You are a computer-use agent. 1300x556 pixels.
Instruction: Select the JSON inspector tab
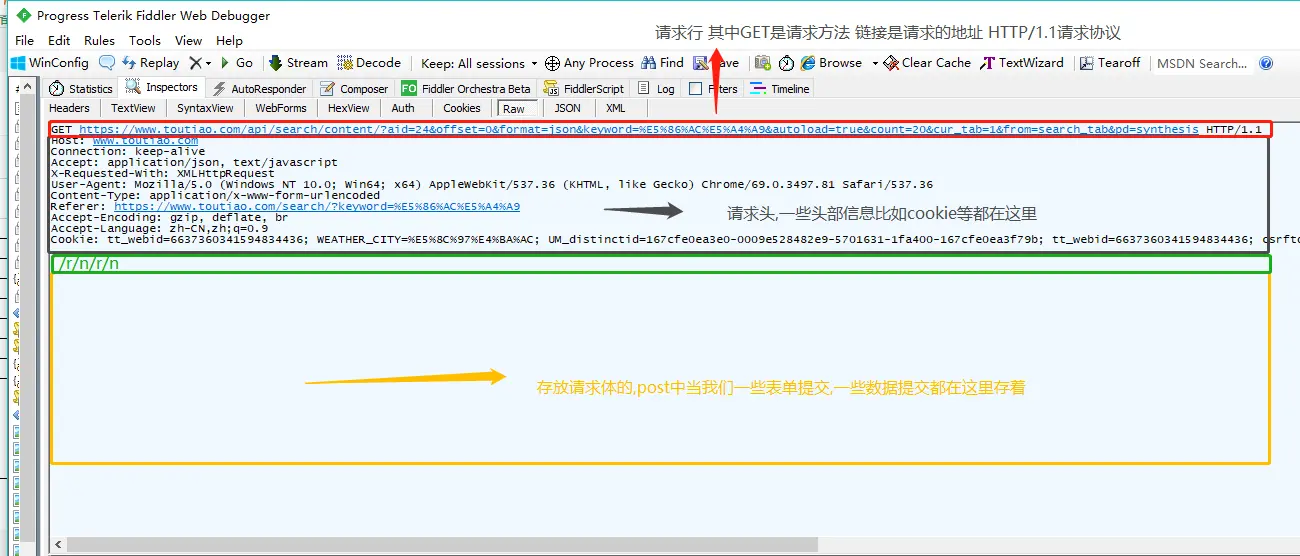(568, 108)
